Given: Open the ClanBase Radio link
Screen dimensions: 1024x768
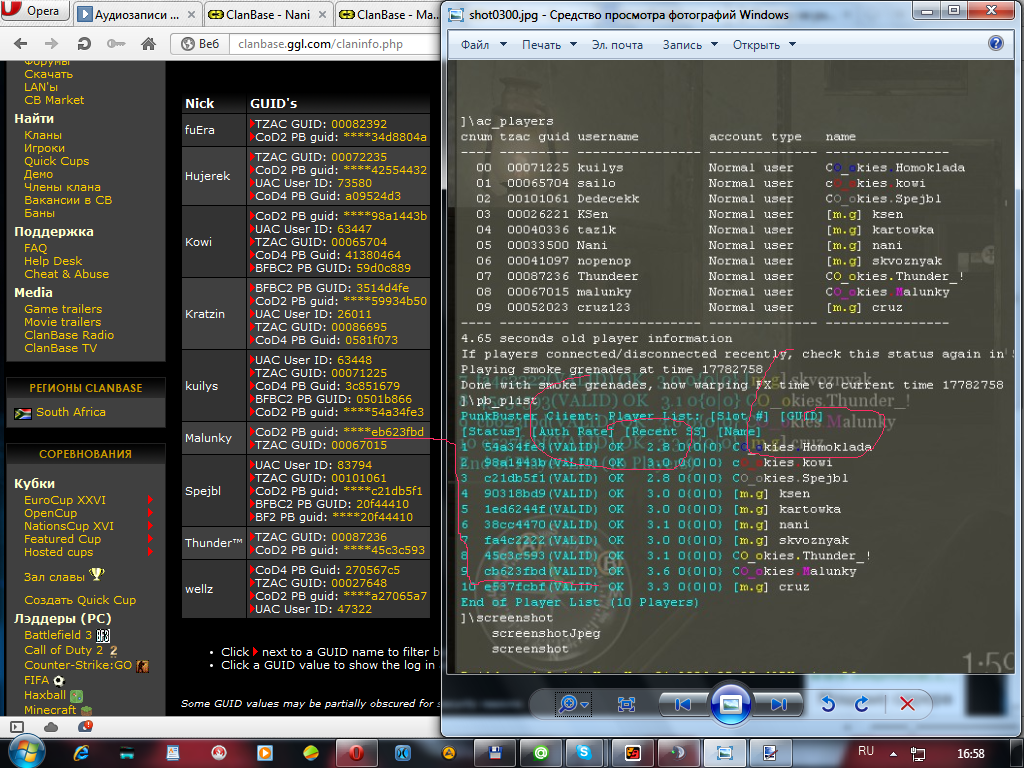Looking at the screenshot, I should point(69,334).
